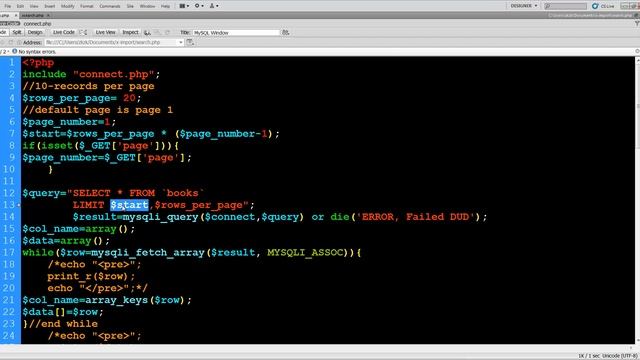The image size is (640, 360).
Task: Enable Live Code
Action: (x=64, y=32)
